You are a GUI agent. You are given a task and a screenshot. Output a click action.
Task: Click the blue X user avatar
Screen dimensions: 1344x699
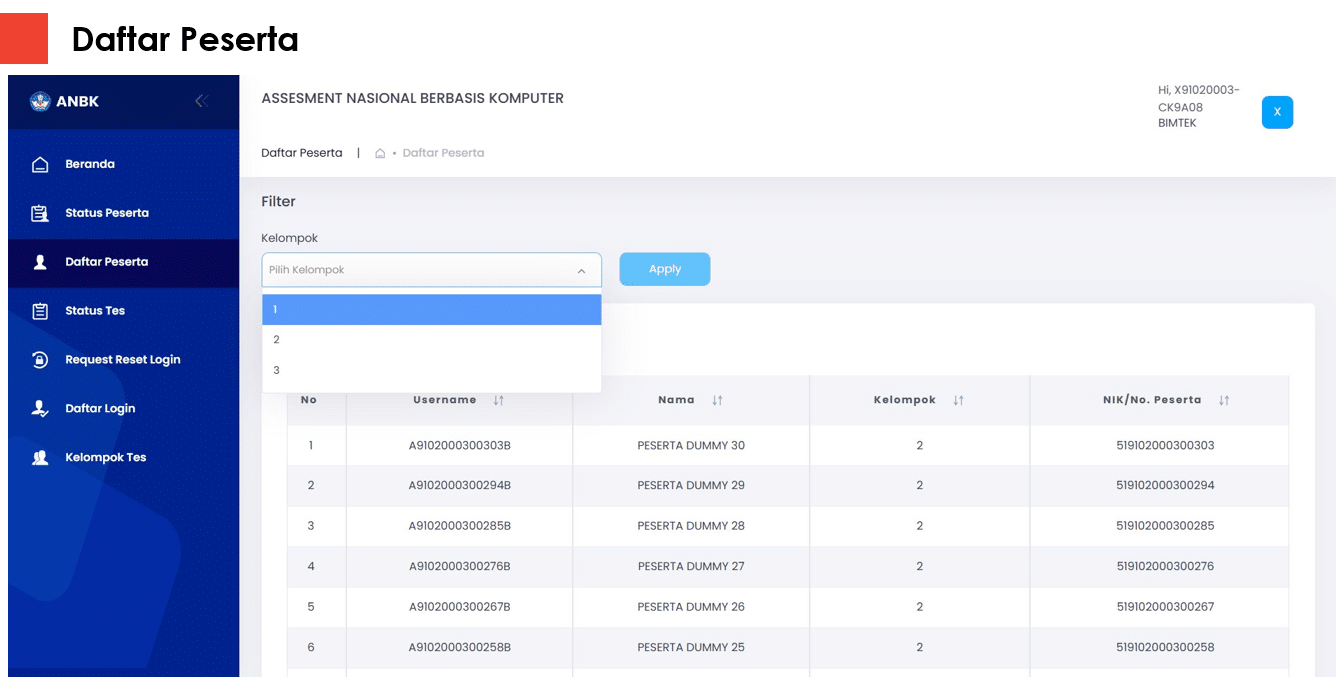click(x=1277, y=112)
